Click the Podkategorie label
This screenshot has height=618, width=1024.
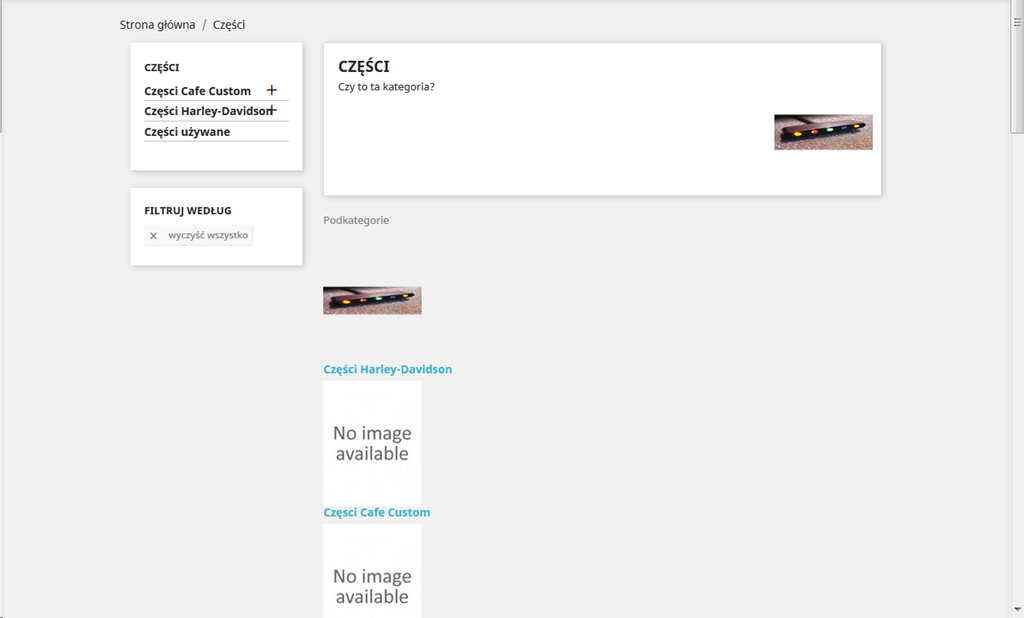[x=356, y=220]
